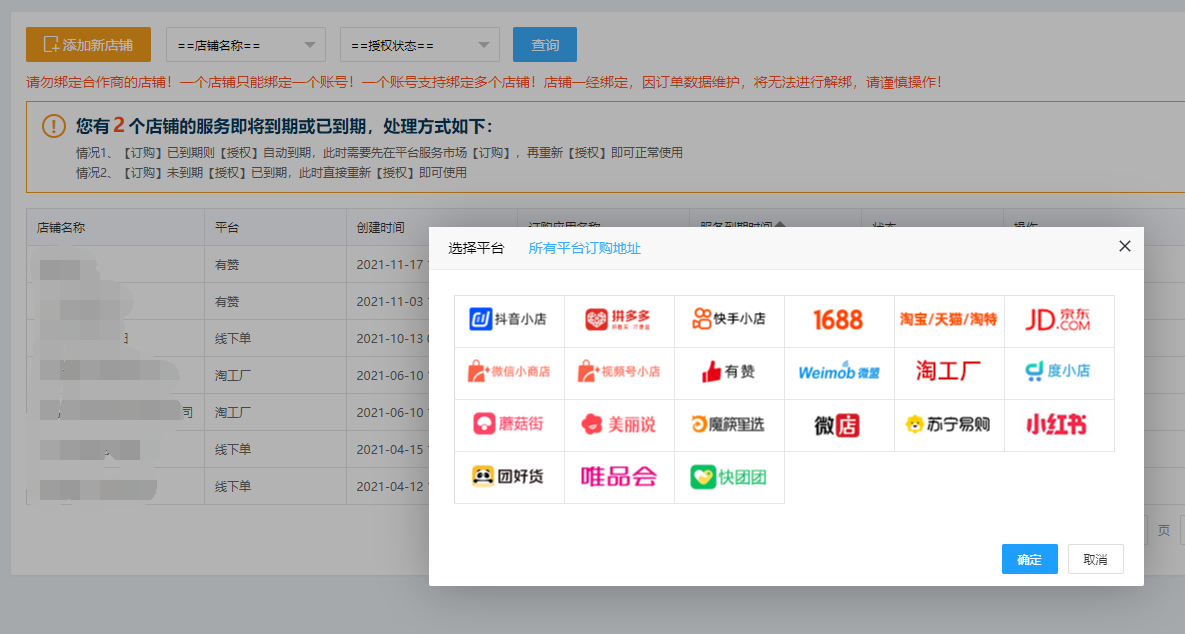Viewport: 1185px width, 634px height.
Task: Select the 1688 platform logo
Action: 838,320
